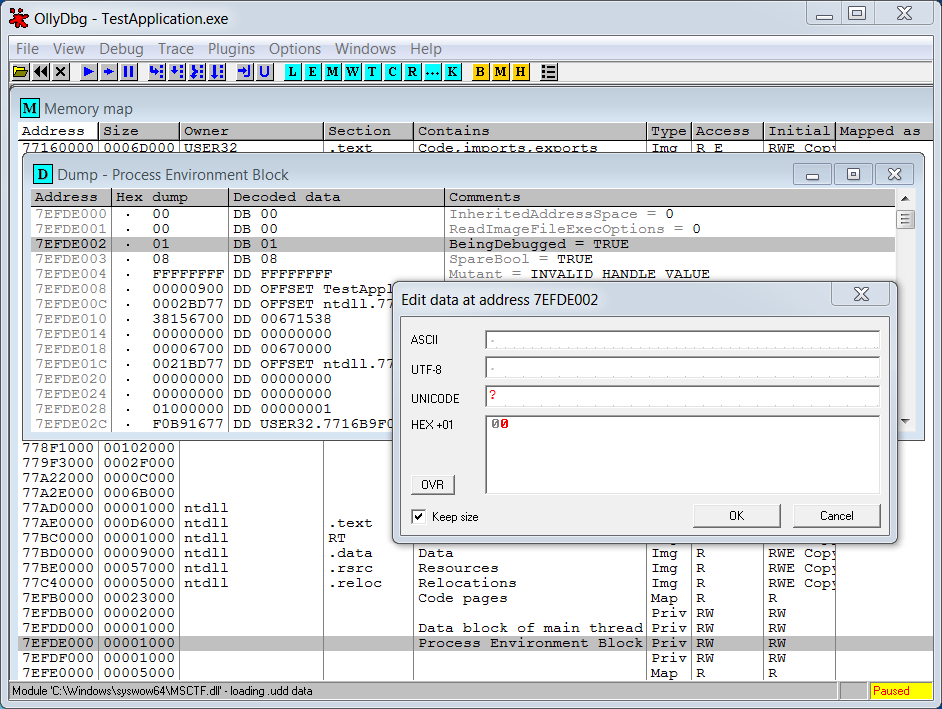Pause execution with the pause icon

(129, 72)
